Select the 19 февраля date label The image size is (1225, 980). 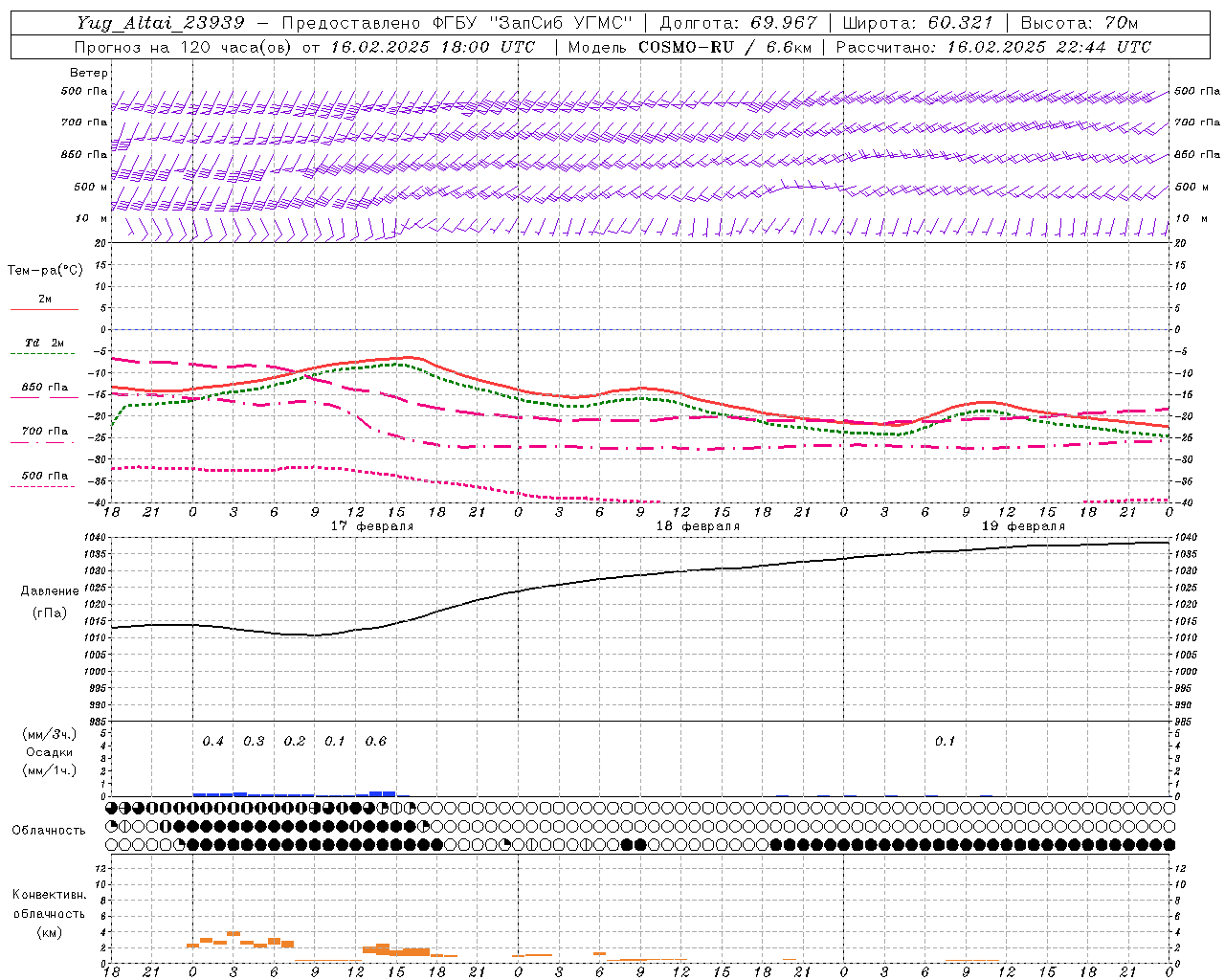coord(1023,526)
